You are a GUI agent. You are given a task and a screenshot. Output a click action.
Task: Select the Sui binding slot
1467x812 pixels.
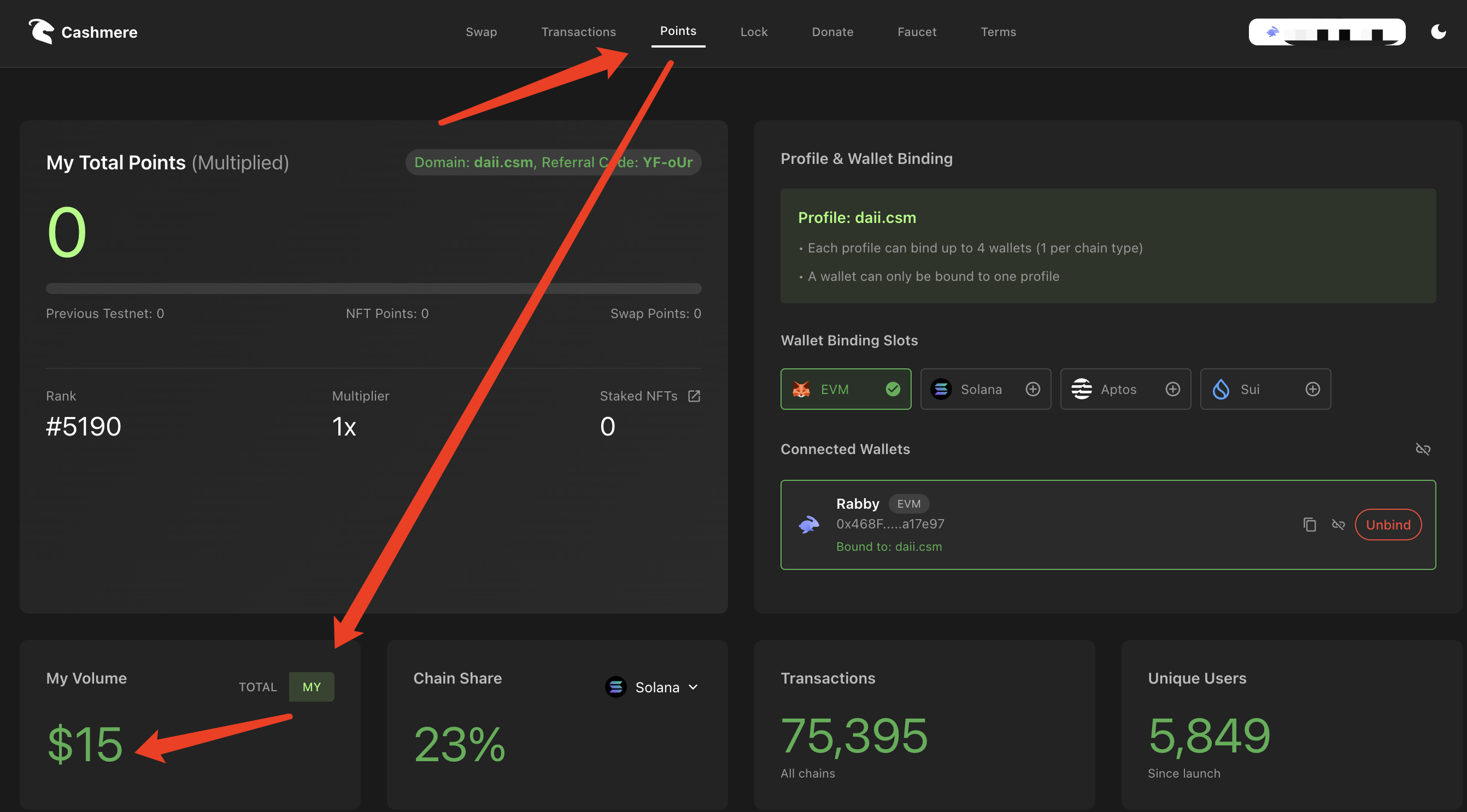point(1265,389)
